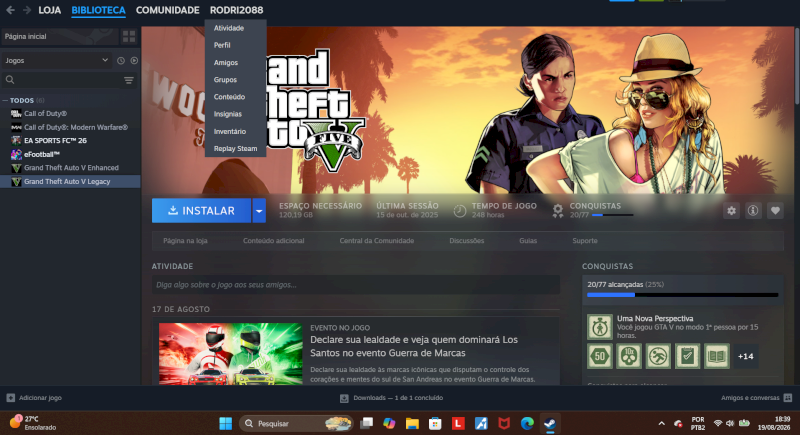Click the open book achievement badge
This screenshot has height=435, width=800.
[x=717, y=356]
